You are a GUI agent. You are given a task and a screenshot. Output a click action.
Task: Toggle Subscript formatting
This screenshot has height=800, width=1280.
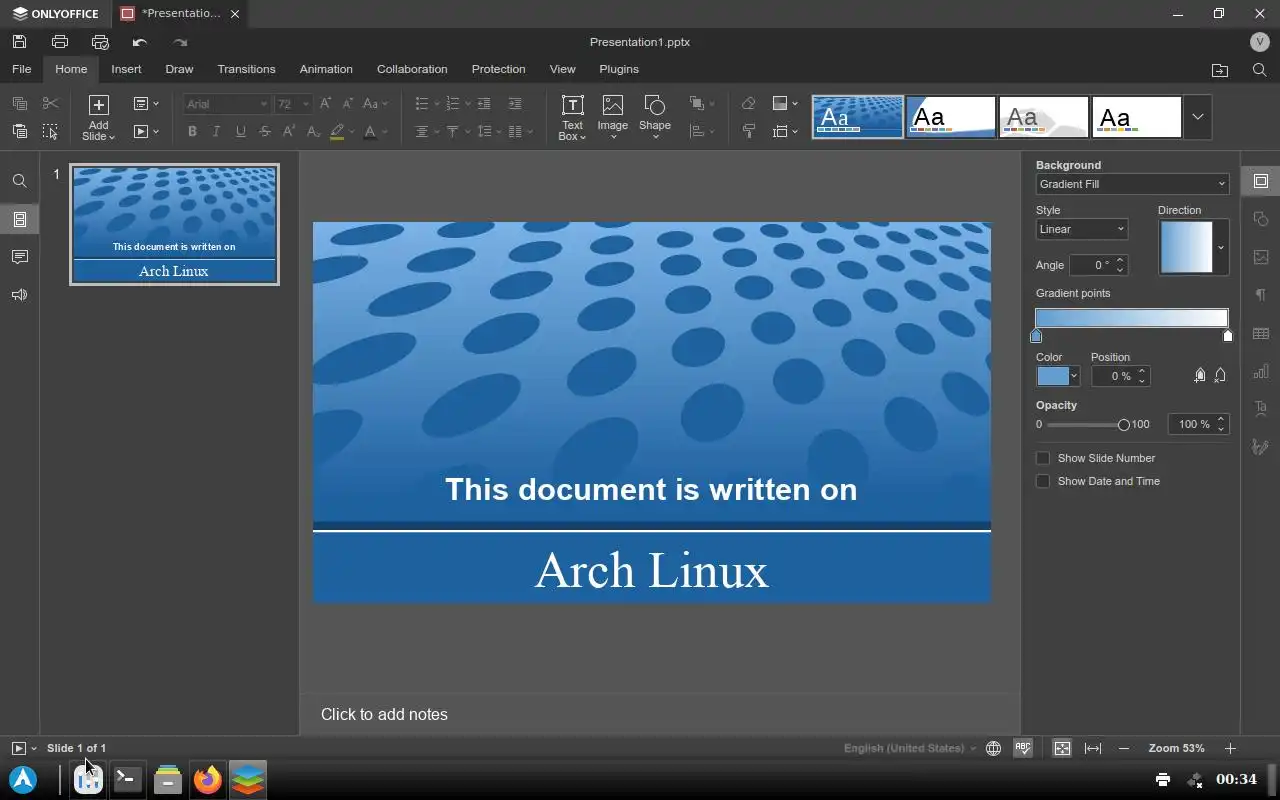pyautogui.click(x=313, y=131)
